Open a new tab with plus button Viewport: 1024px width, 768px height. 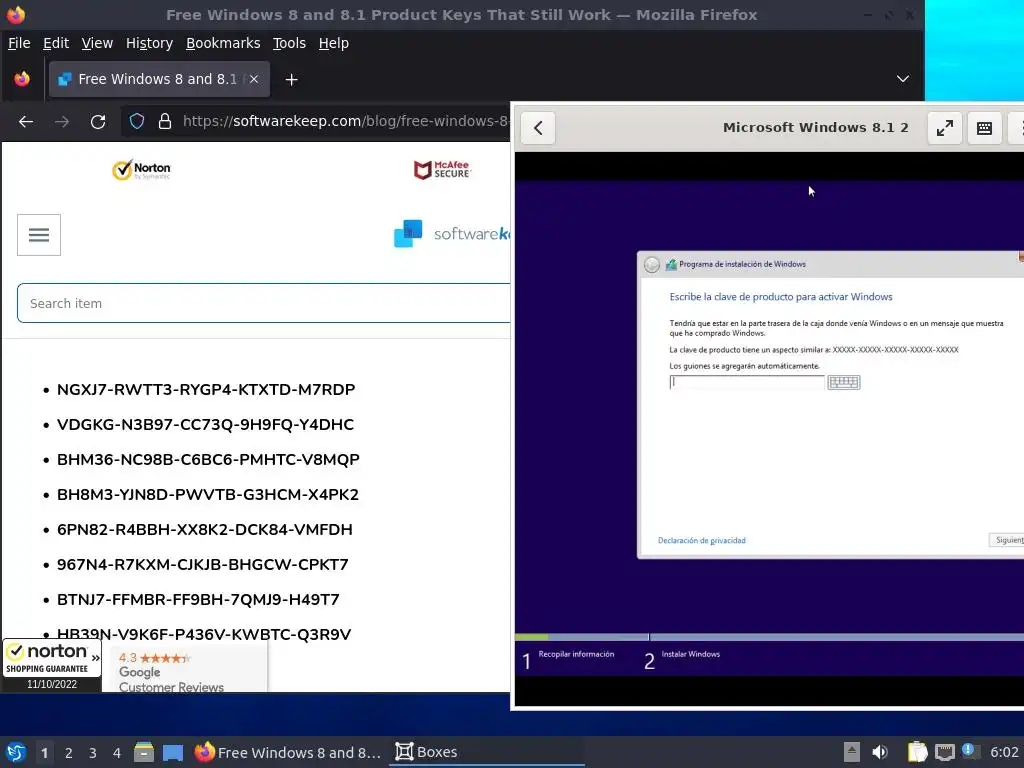291,80
